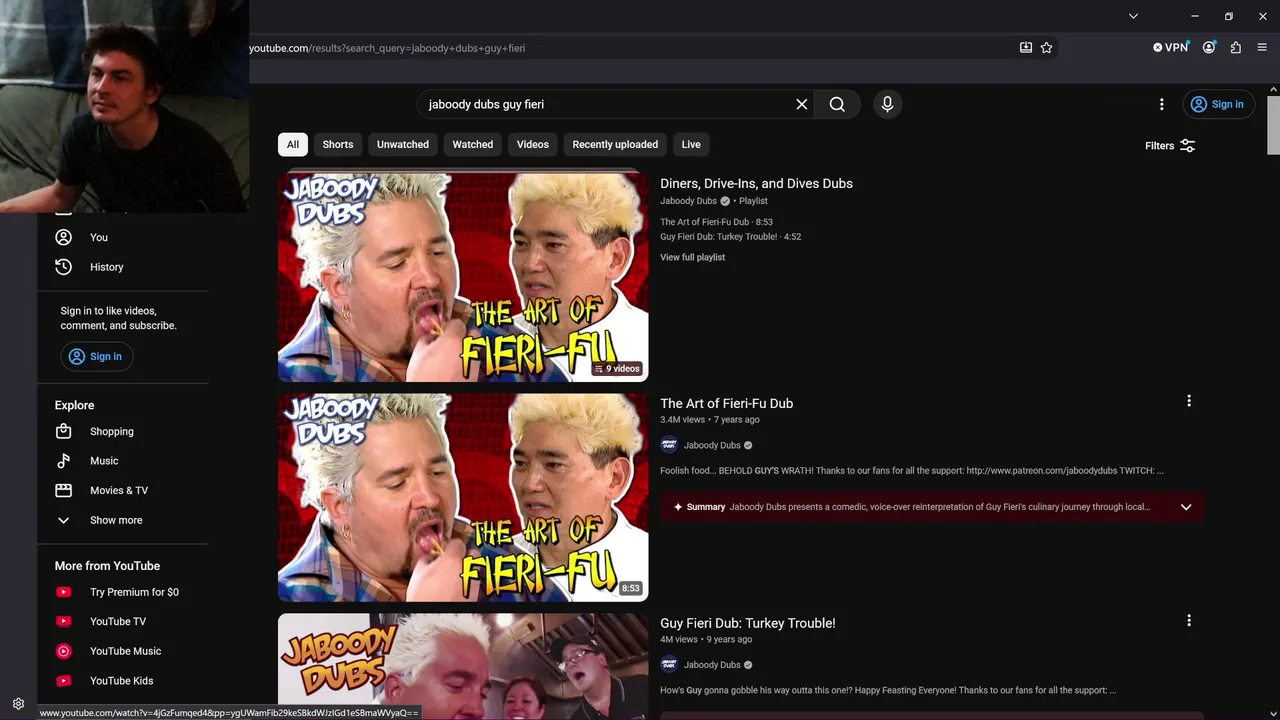Click the install app icon in address bar
The height and width of the screenshot is (720, 1280).
click(1025, 47)
